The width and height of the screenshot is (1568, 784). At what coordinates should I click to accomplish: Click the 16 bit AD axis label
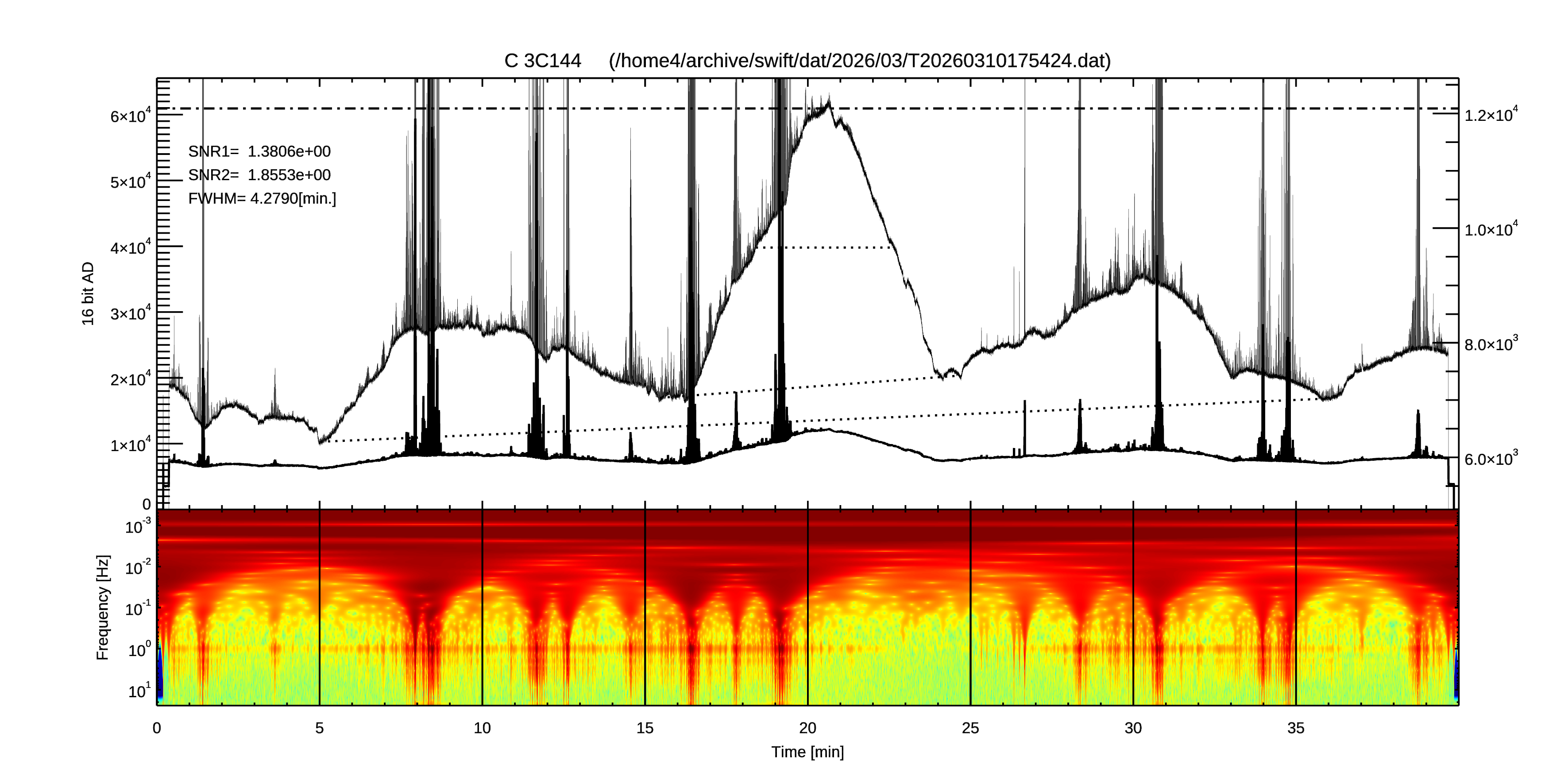point(88,294)
